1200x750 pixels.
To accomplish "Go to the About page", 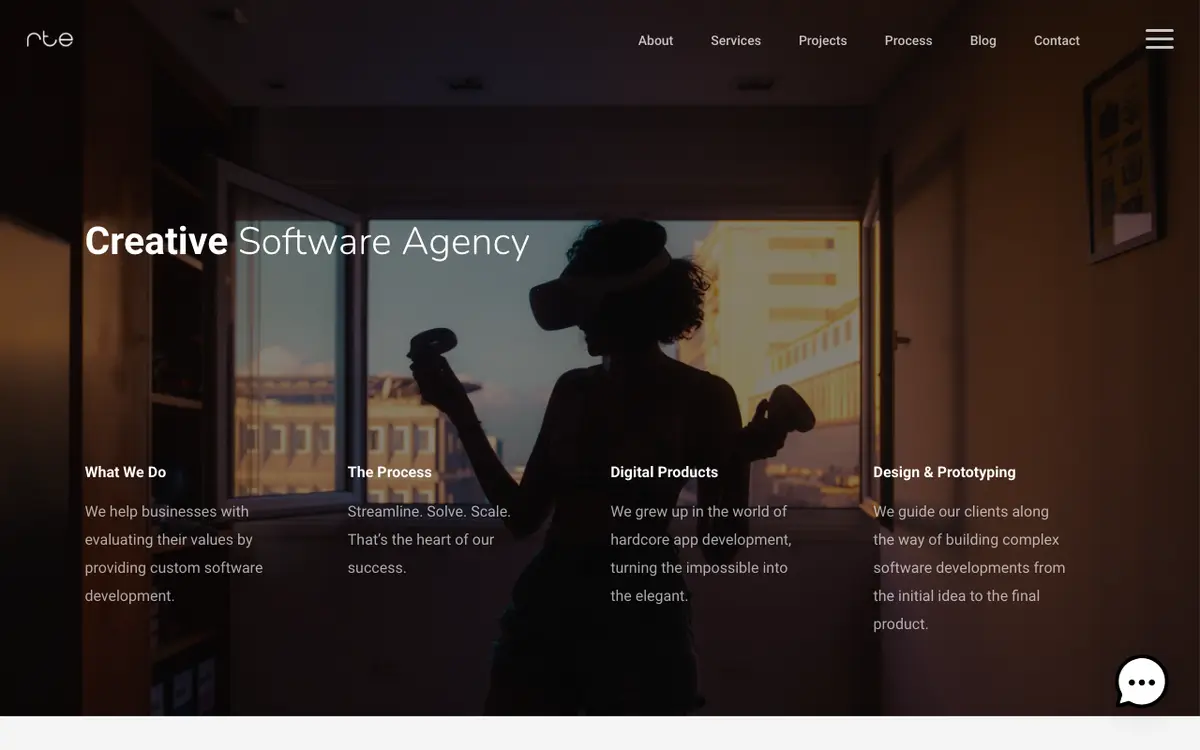I will click(x=656, y=41).
